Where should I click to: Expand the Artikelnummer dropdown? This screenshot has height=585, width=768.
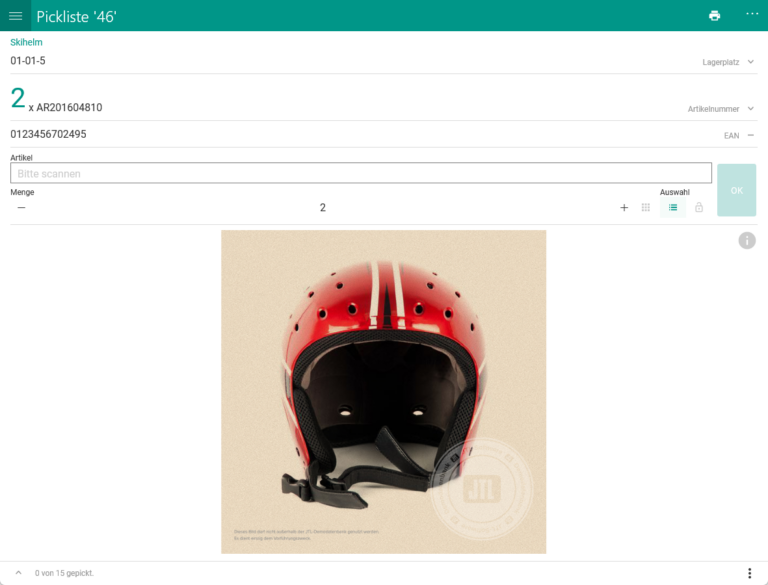pyautogui.click(x=750, y=109)
